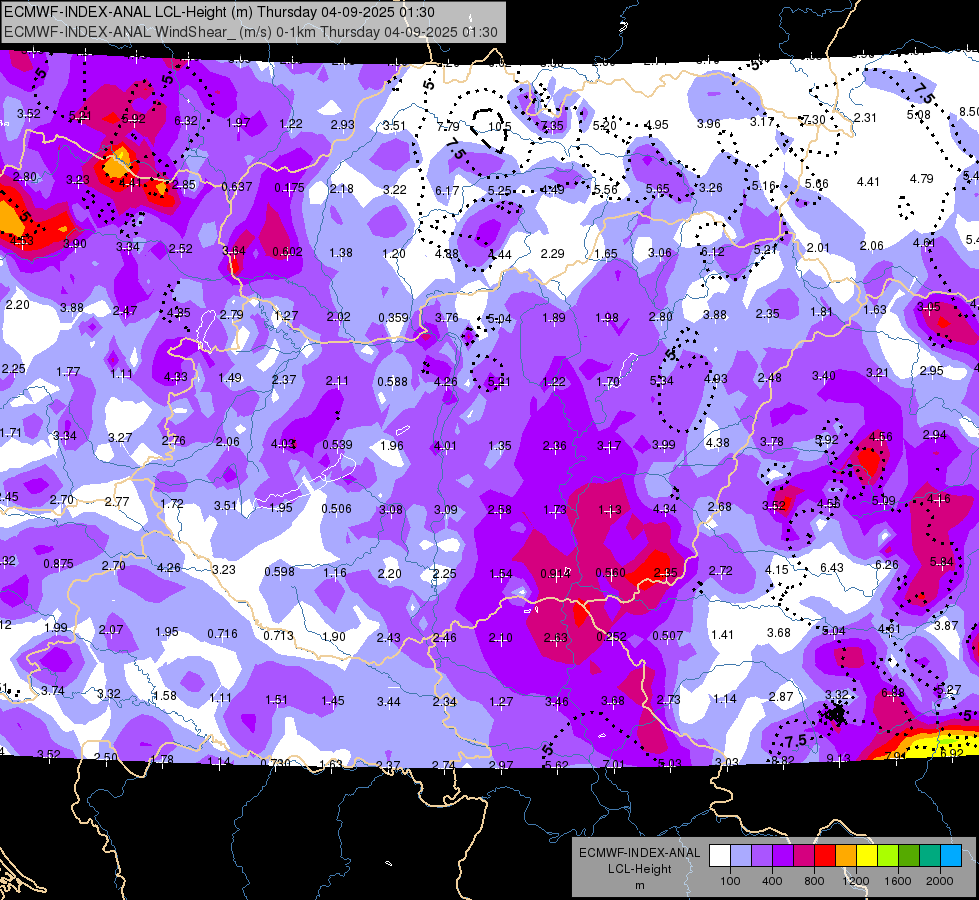The image size is (979, 900).
Task: Click the wind shear value '7.35'
Action: click(x=552, y=126)
